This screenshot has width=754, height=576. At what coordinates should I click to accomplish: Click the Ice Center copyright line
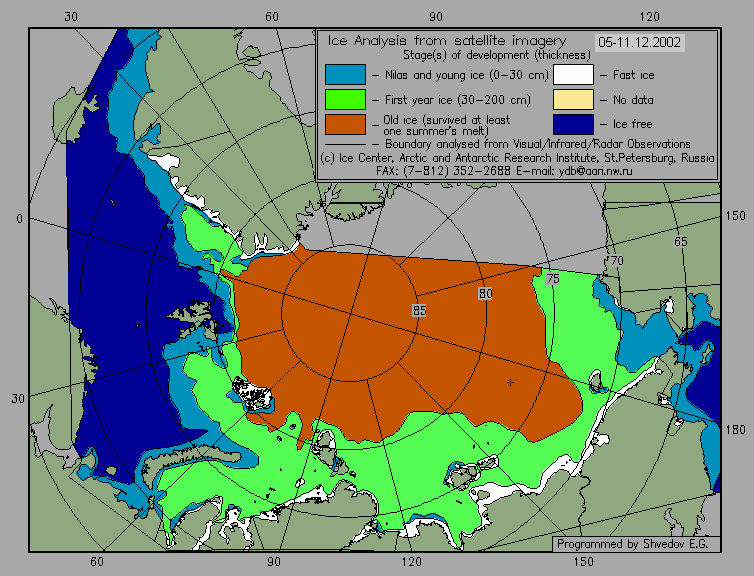point(517,158)
